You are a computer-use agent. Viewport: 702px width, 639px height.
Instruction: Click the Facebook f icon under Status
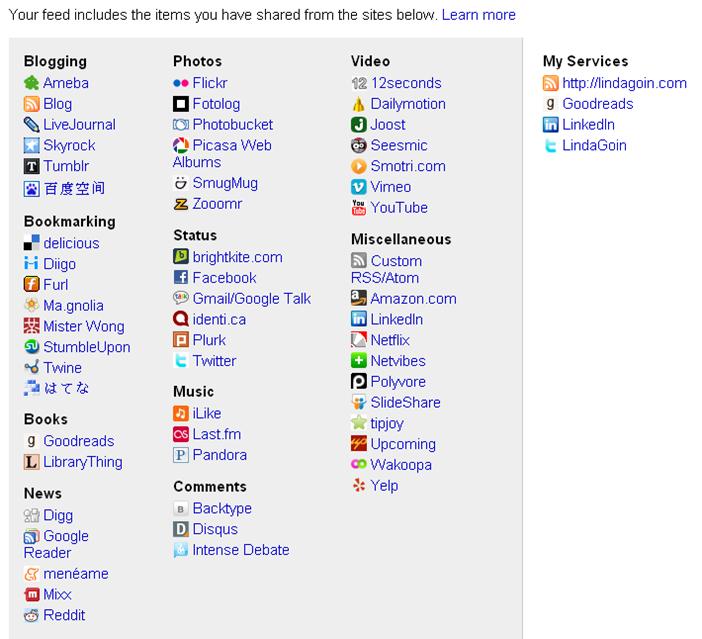click(180, 278)
